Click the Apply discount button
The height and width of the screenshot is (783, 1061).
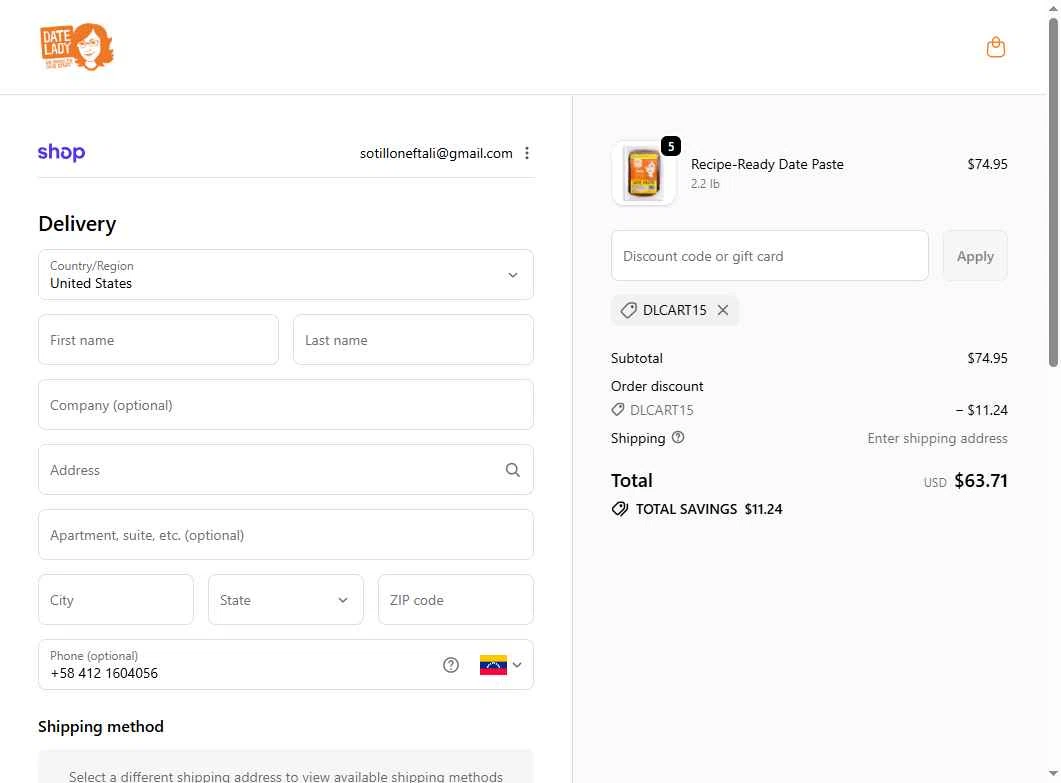(974, 256)
